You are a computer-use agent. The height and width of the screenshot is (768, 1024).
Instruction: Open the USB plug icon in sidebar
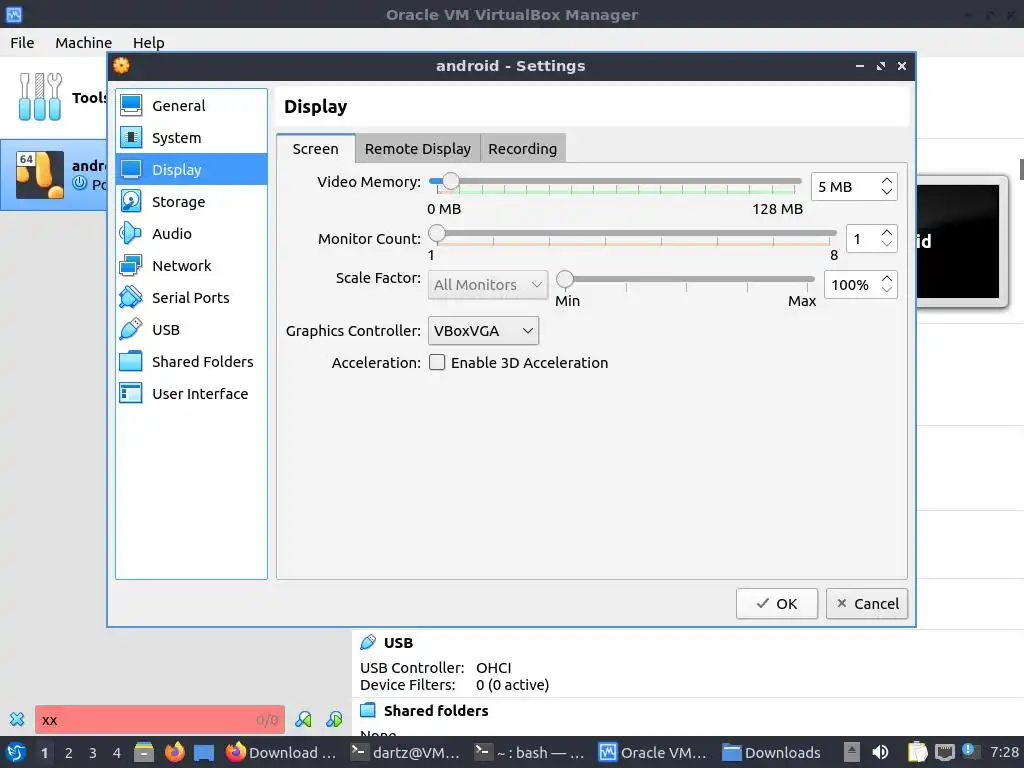pos(131,330)
